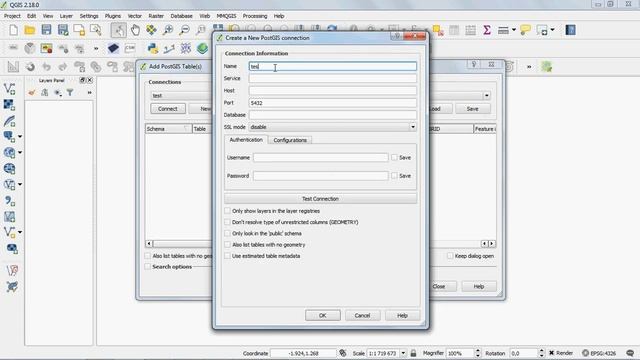
Task: Expand the second toolbar row overflow chevron
Action: click(x=96, y=49)
